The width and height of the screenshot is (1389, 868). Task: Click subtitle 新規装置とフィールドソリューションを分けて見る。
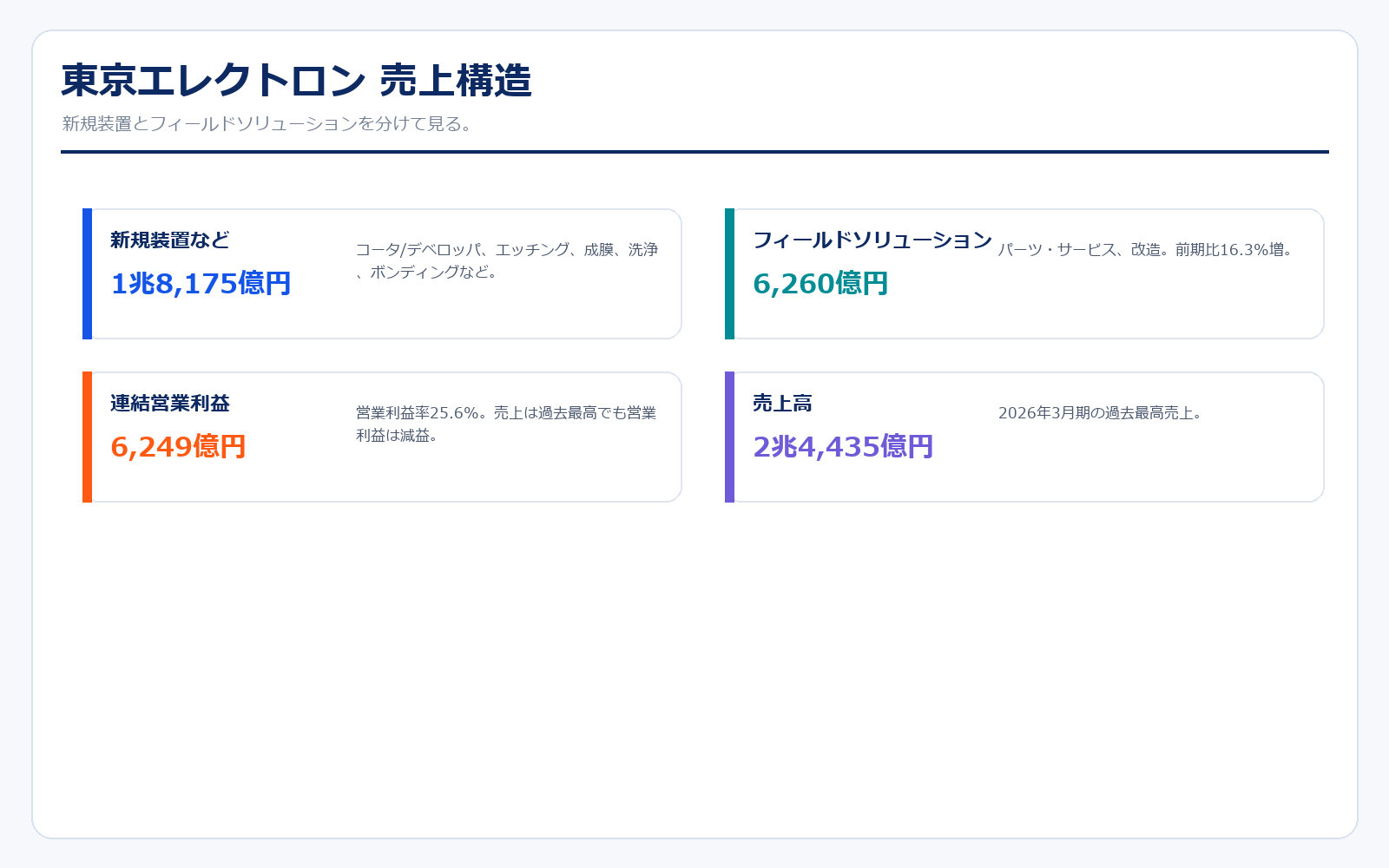(x=267, y=124)
